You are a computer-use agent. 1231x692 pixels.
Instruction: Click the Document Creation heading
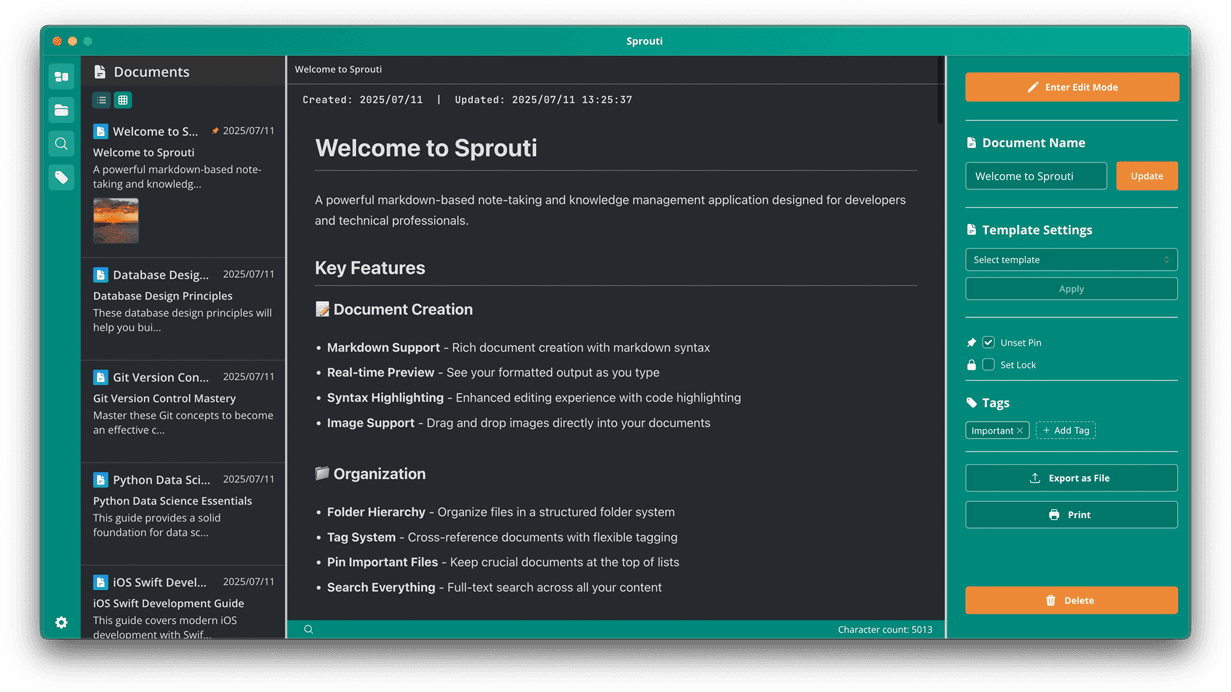pyautogui.click(x=394, y=310)
